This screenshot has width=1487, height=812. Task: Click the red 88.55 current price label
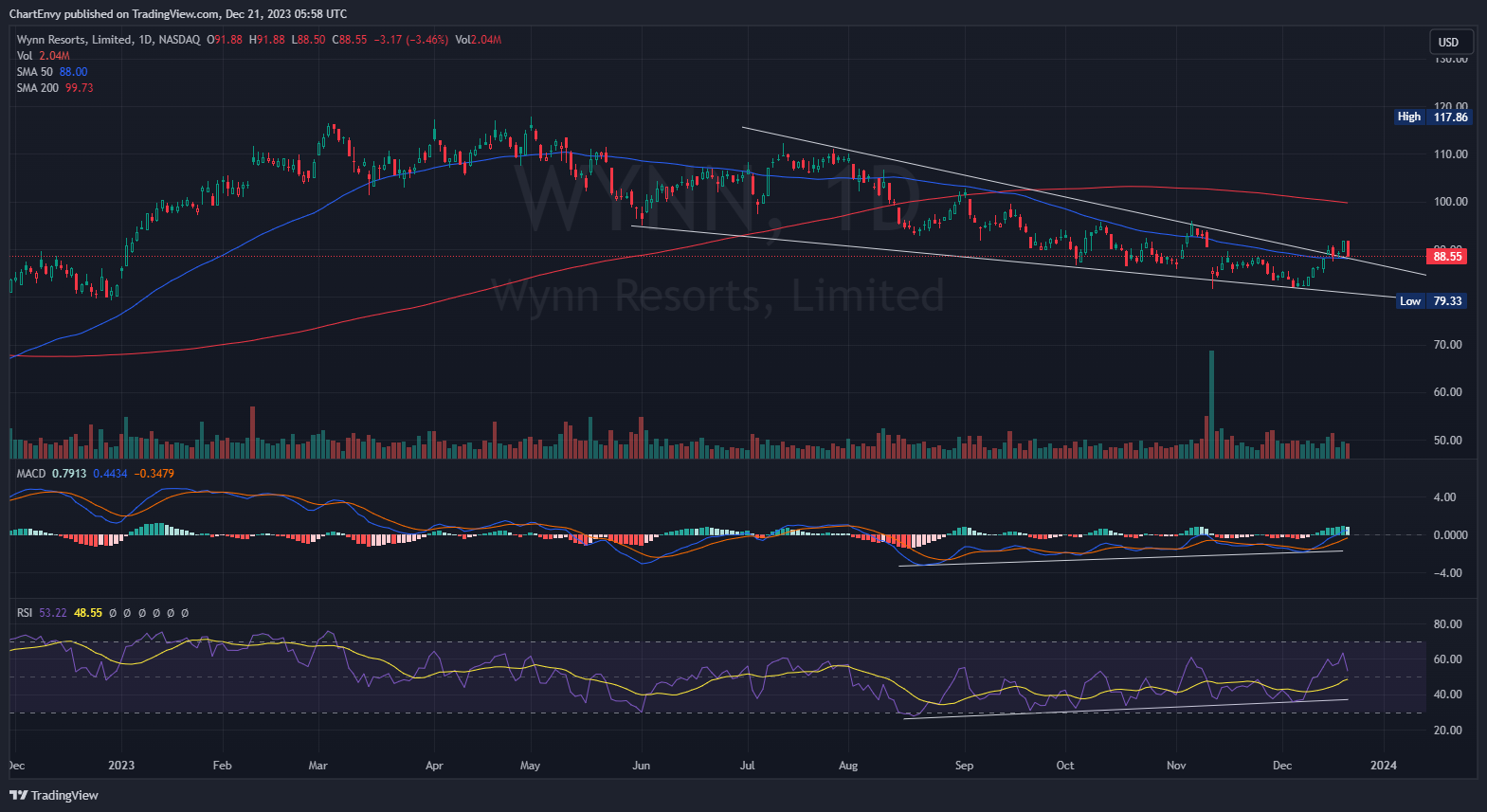point(1446,257)
